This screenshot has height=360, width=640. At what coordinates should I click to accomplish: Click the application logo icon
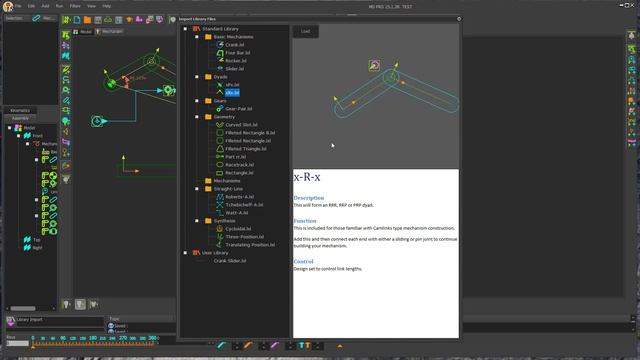pyautogui.click(x=8, y=6)
